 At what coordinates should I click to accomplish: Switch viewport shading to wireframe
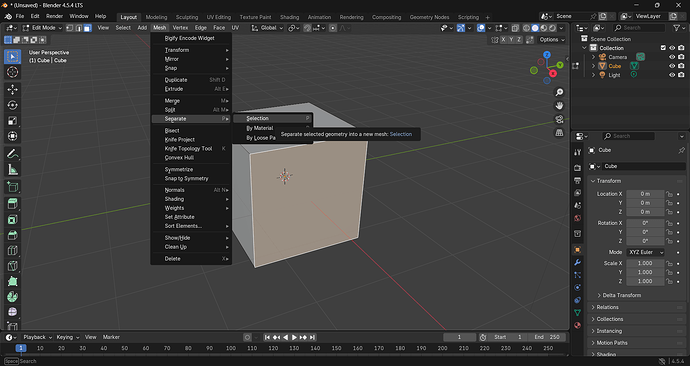[x=526, y=28]
